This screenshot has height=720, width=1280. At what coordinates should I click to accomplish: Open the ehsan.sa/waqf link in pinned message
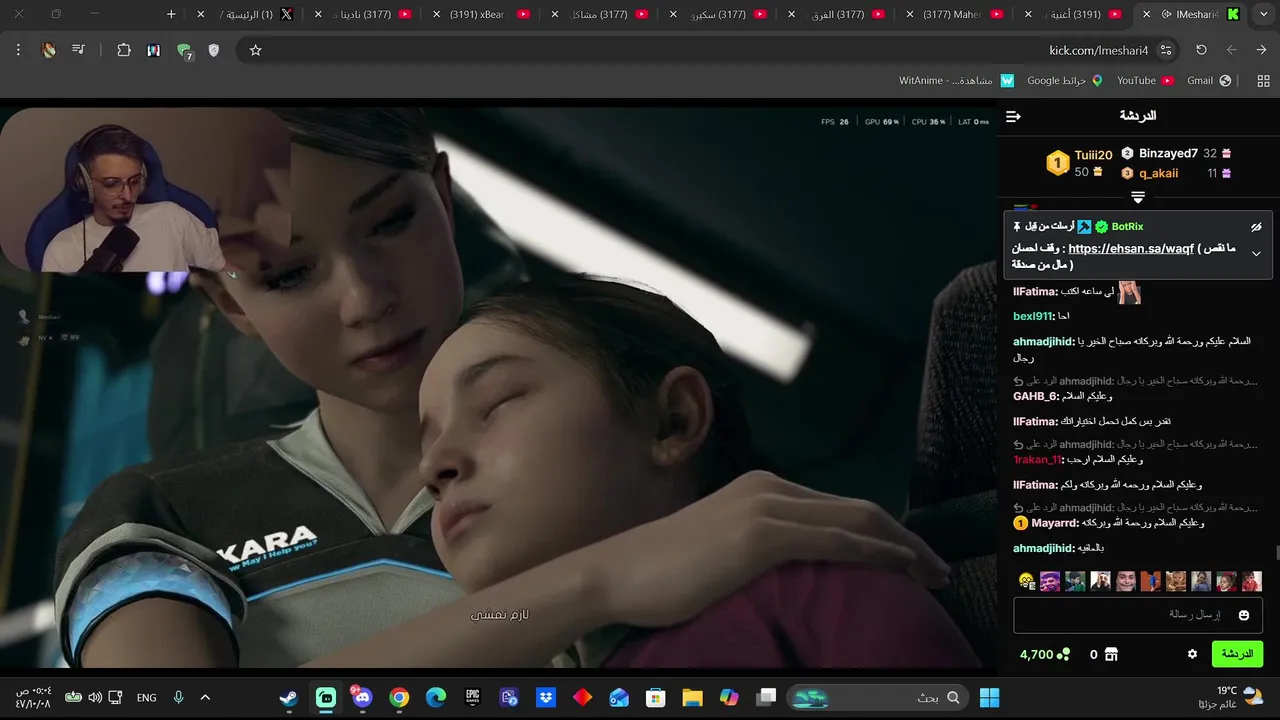[1131, 248]
